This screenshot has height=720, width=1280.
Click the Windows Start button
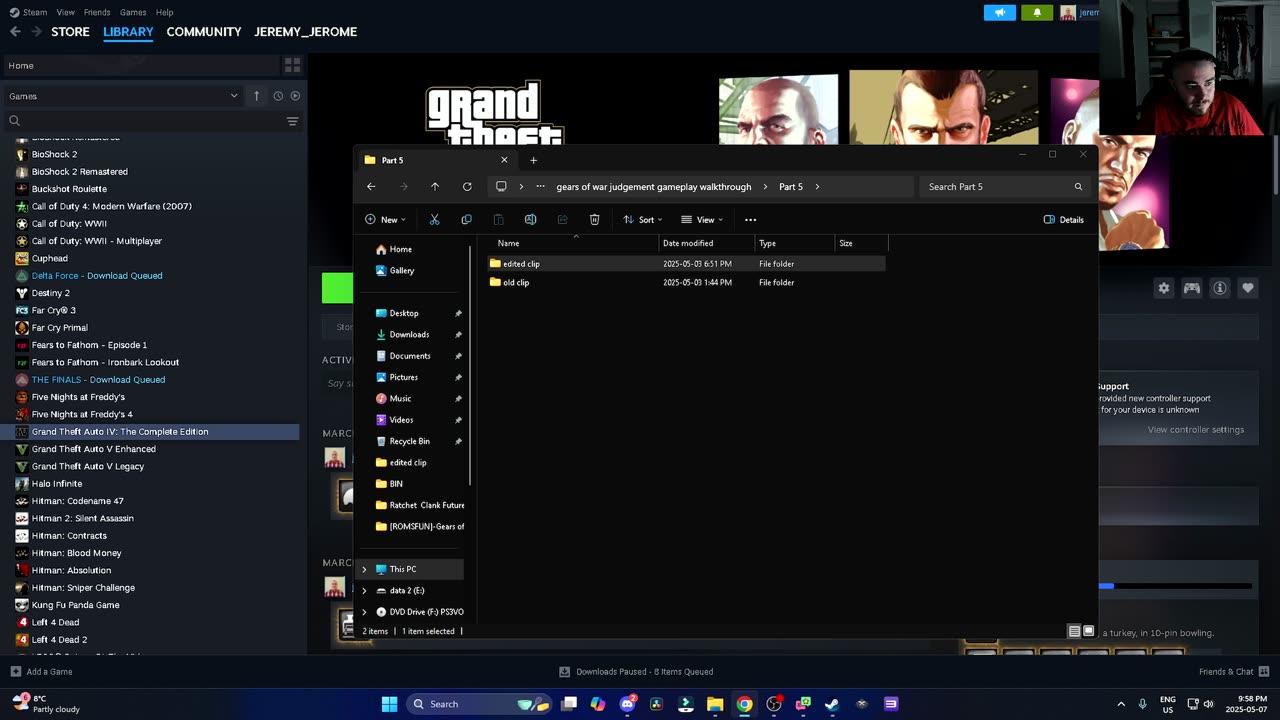(389, 704)
